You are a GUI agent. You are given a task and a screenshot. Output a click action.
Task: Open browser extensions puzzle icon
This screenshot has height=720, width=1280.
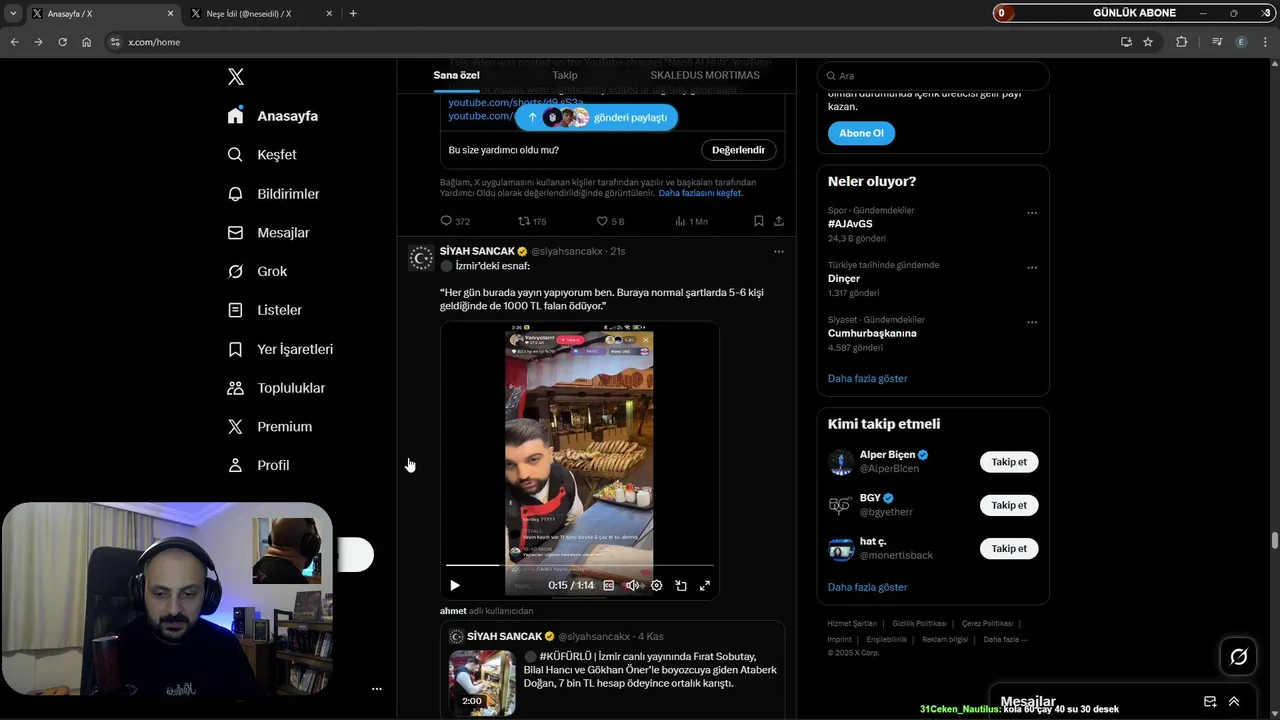click(x=1181, y=42)
